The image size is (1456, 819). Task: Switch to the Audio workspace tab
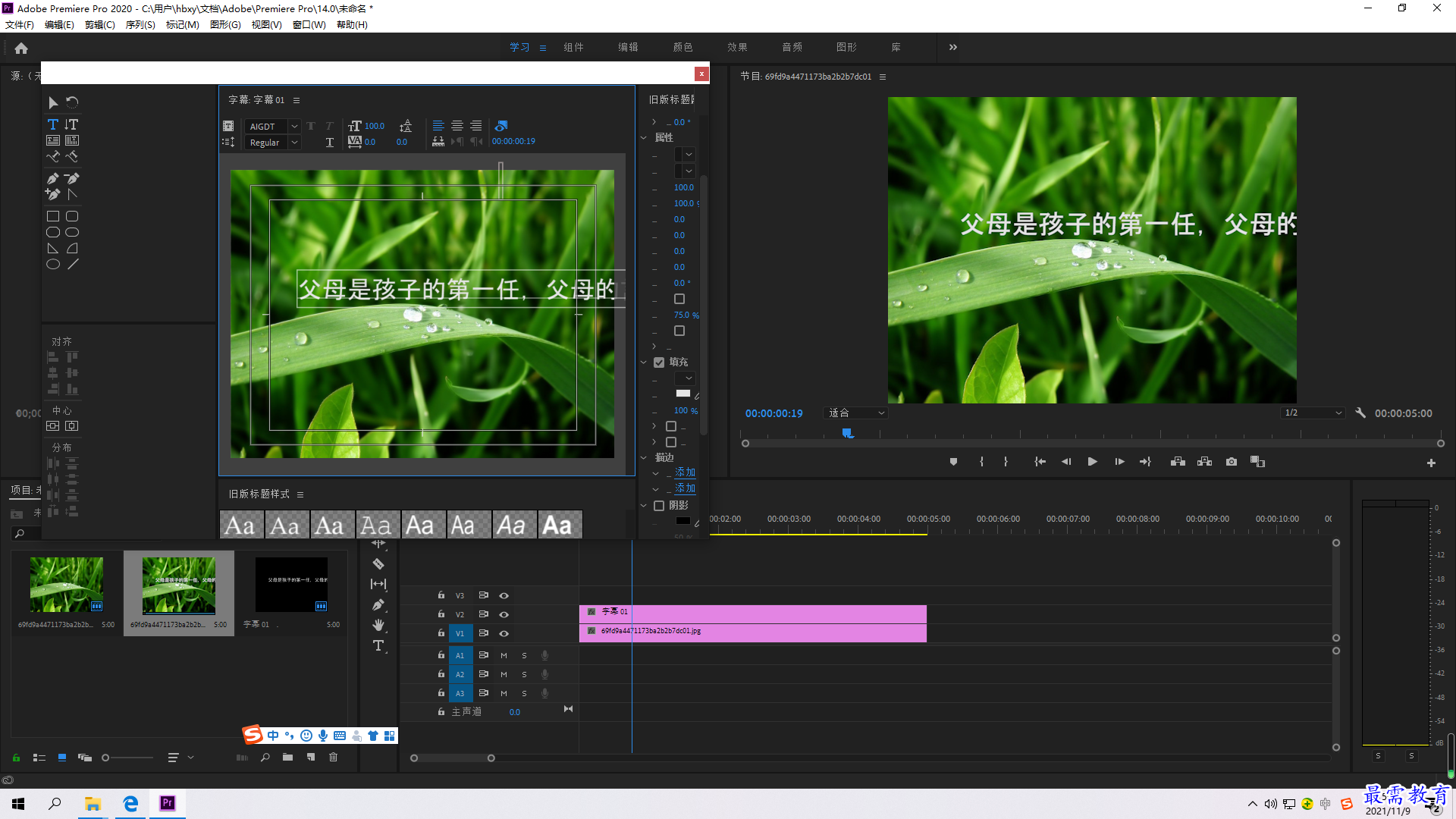click(792, 47)
